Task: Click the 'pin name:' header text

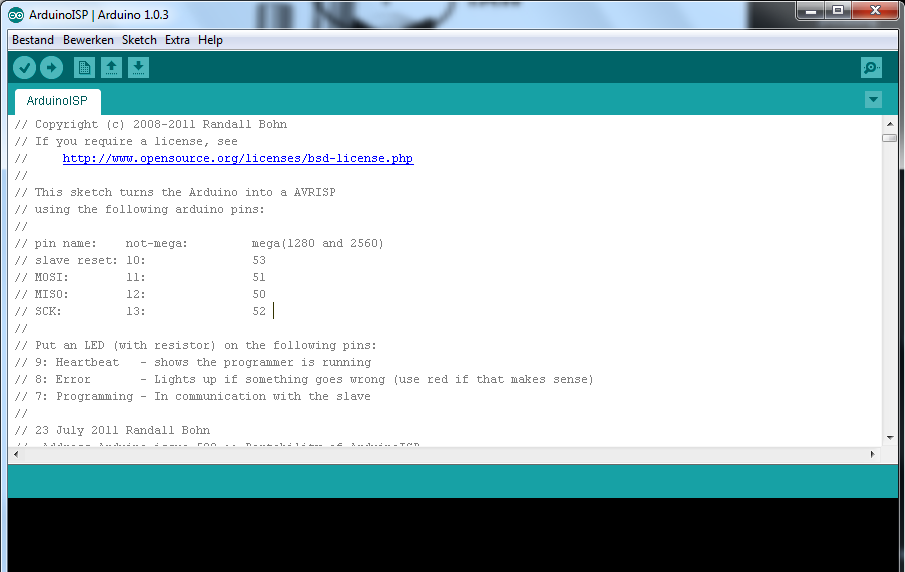Action: click(x=65, y=244)
